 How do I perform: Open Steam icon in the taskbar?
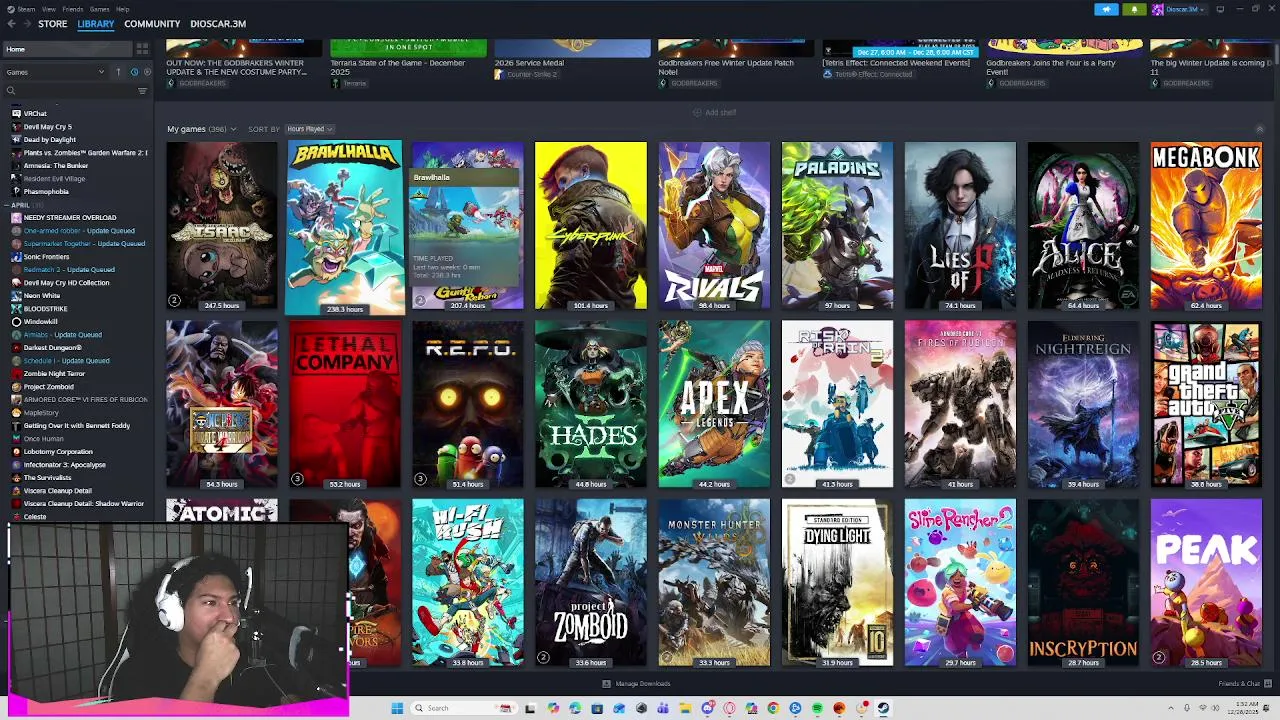883,708
